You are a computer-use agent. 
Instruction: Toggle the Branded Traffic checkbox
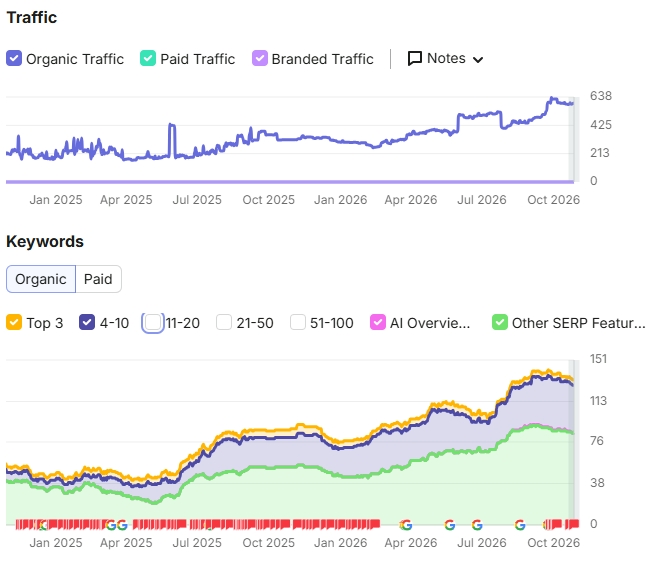260,58
